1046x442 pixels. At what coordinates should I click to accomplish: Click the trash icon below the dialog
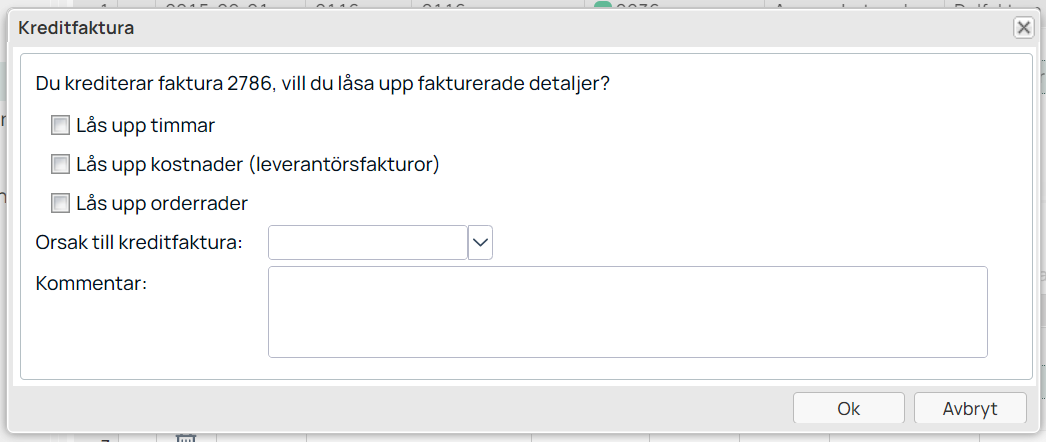185,437
